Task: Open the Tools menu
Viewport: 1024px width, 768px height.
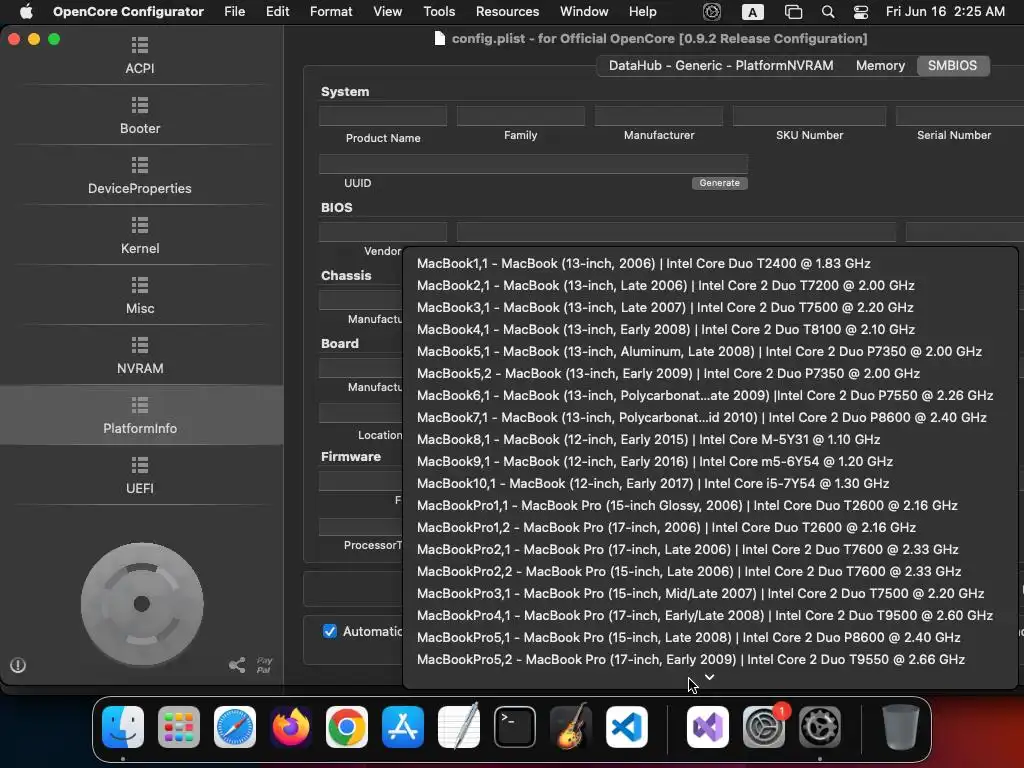Action: pos(439,12)
